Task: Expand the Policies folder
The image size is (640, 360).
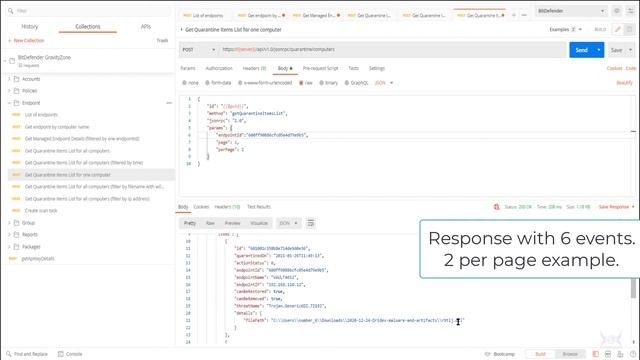Action: tap(9, 91)
